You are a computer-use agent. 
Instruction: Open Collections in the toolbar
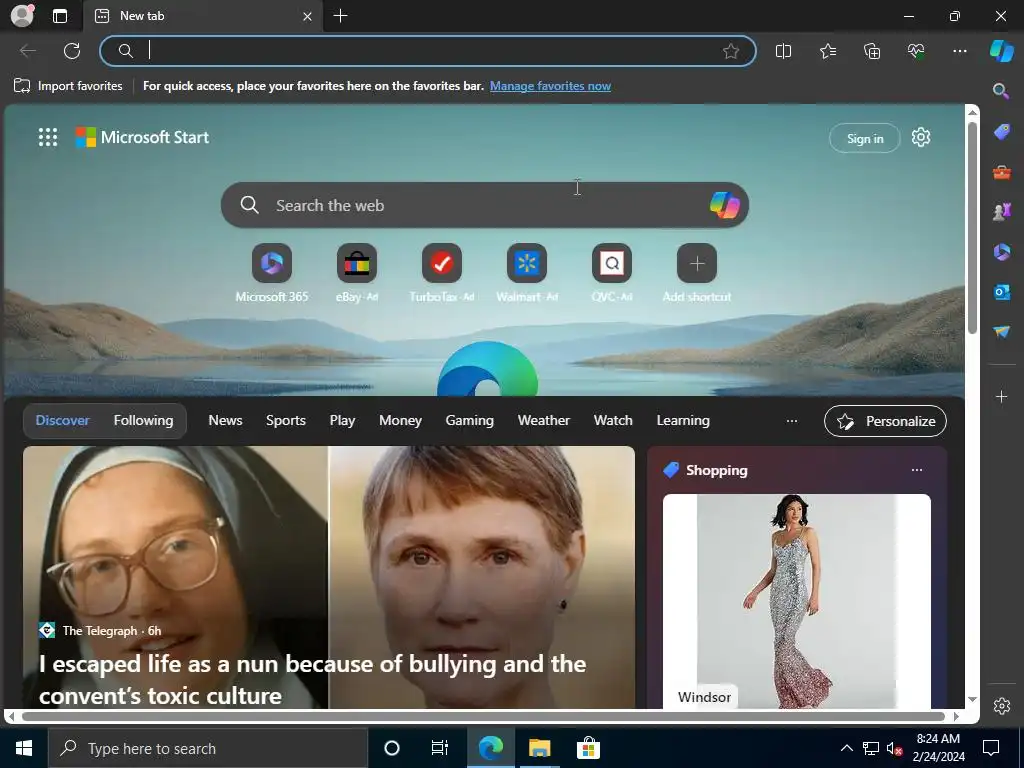coord(872,51)
